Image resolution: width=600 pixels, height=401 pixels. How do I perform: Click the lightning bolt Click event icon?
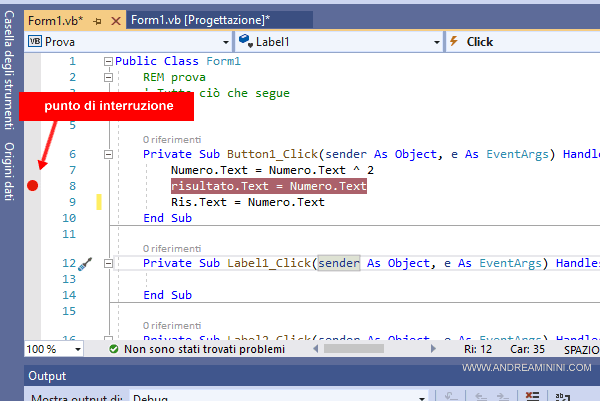[455, 42]
